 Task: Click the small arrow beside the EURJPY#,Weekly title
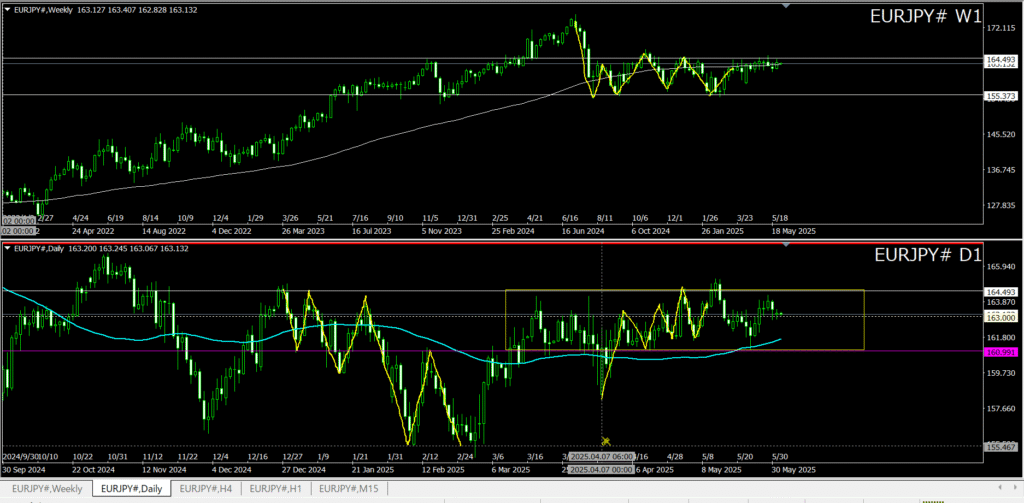pyautogui.click(x=7, y=10)
